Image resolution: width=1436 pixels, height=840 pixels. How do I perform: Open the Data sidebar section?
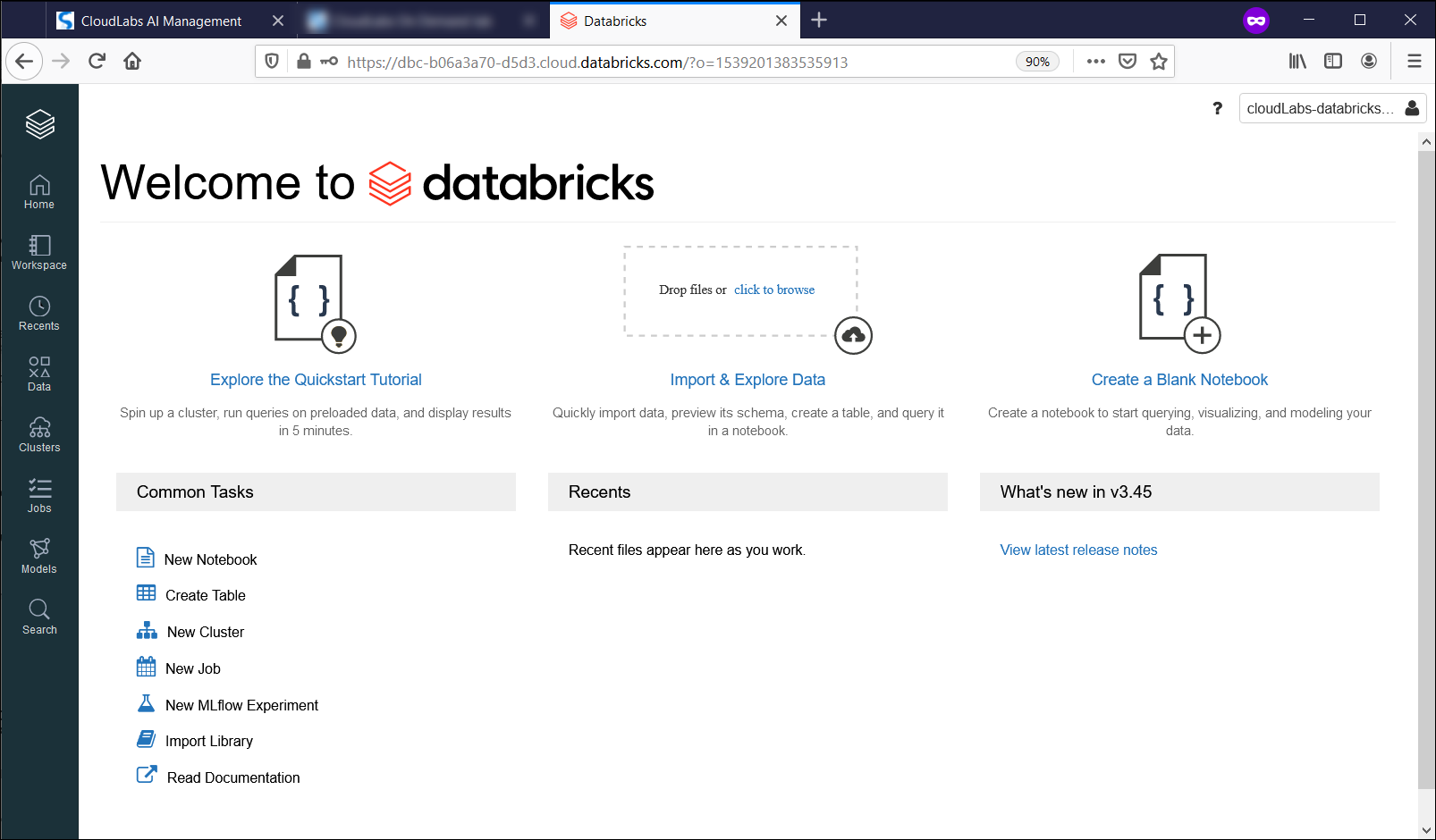[x=39, y=374]
